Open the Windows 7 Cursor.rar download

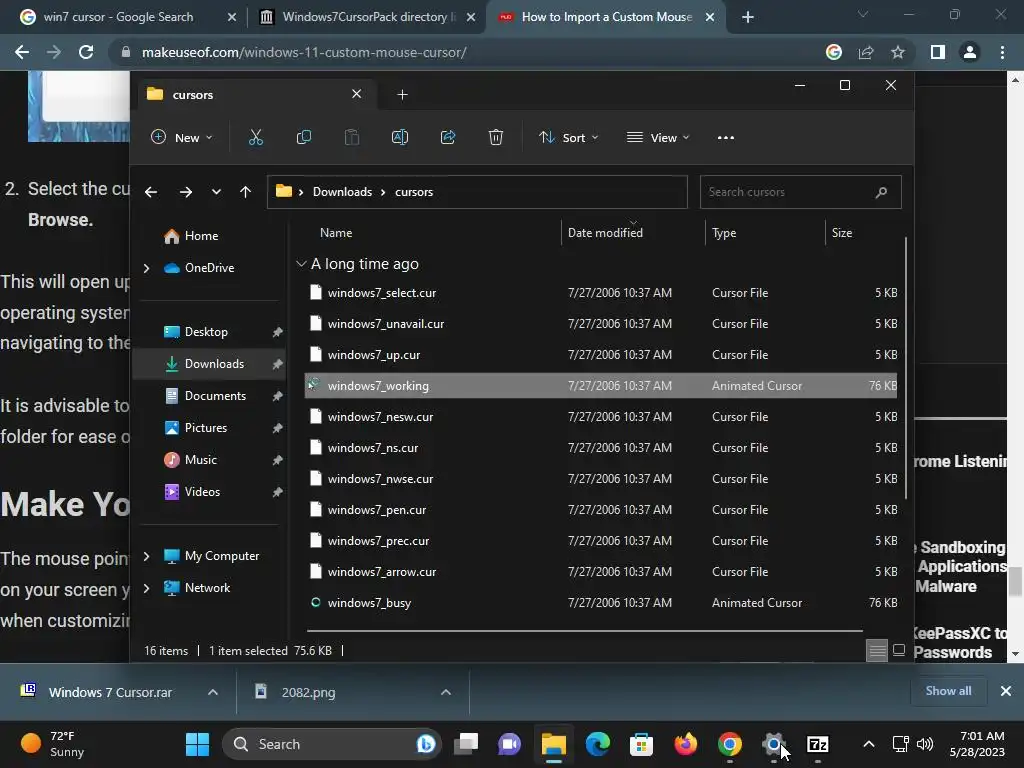pos(110,692)
